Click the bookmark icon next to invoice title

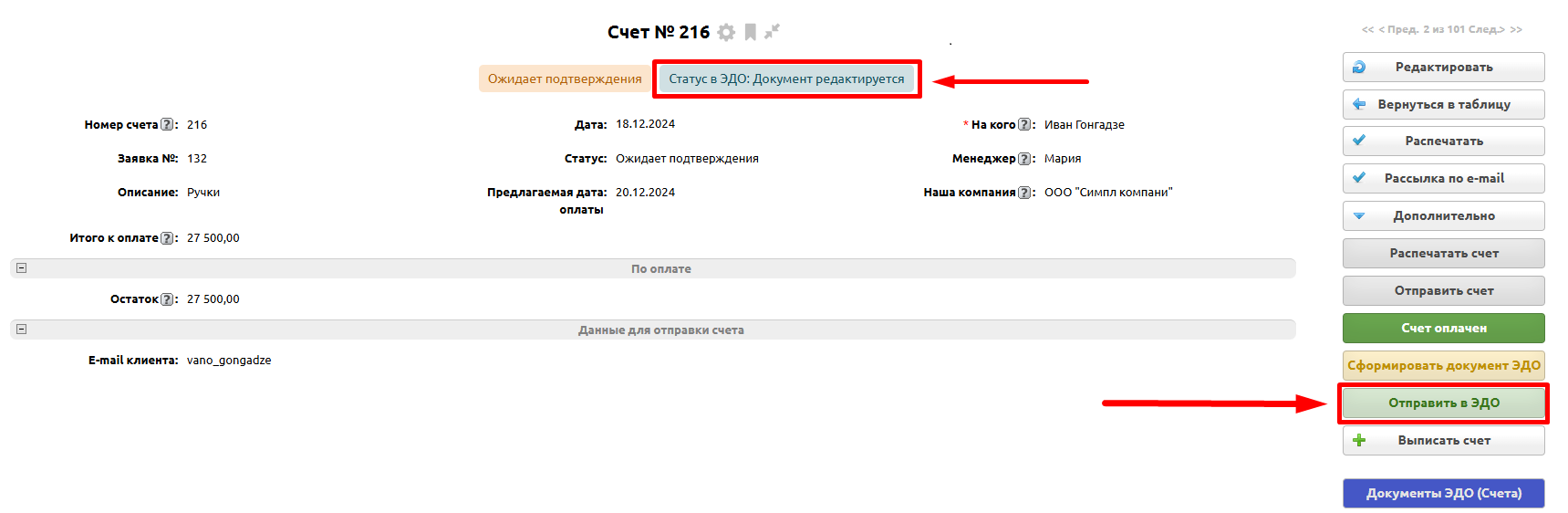pos(750,32)
